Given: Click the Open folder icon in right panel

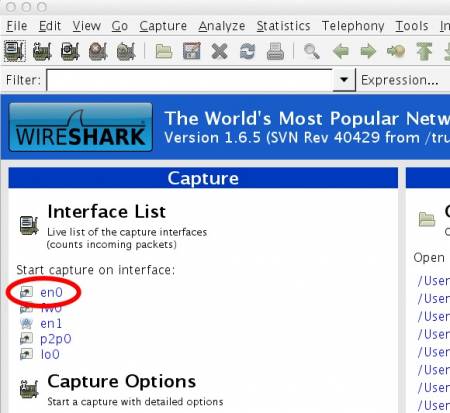Looking at the screenshot, I should click(x=427, y=219).
